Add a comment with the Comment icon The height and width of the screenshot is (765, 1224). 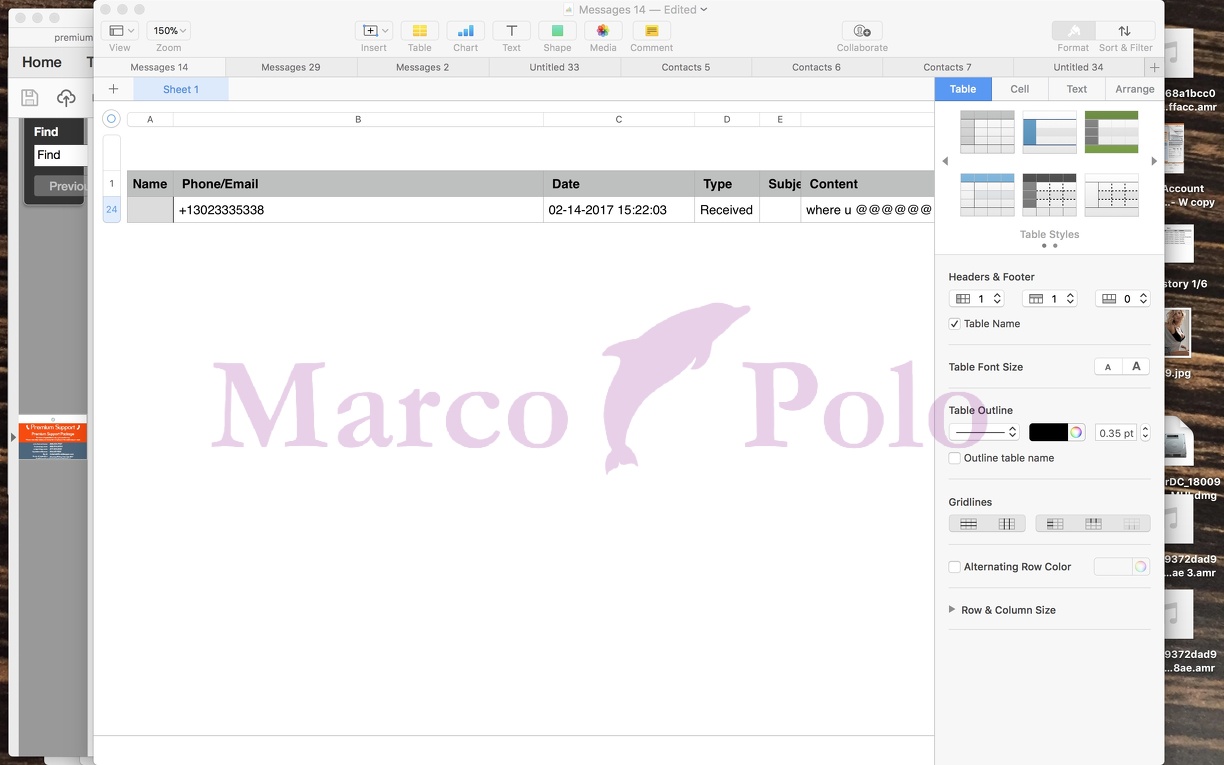click(651, 31)
